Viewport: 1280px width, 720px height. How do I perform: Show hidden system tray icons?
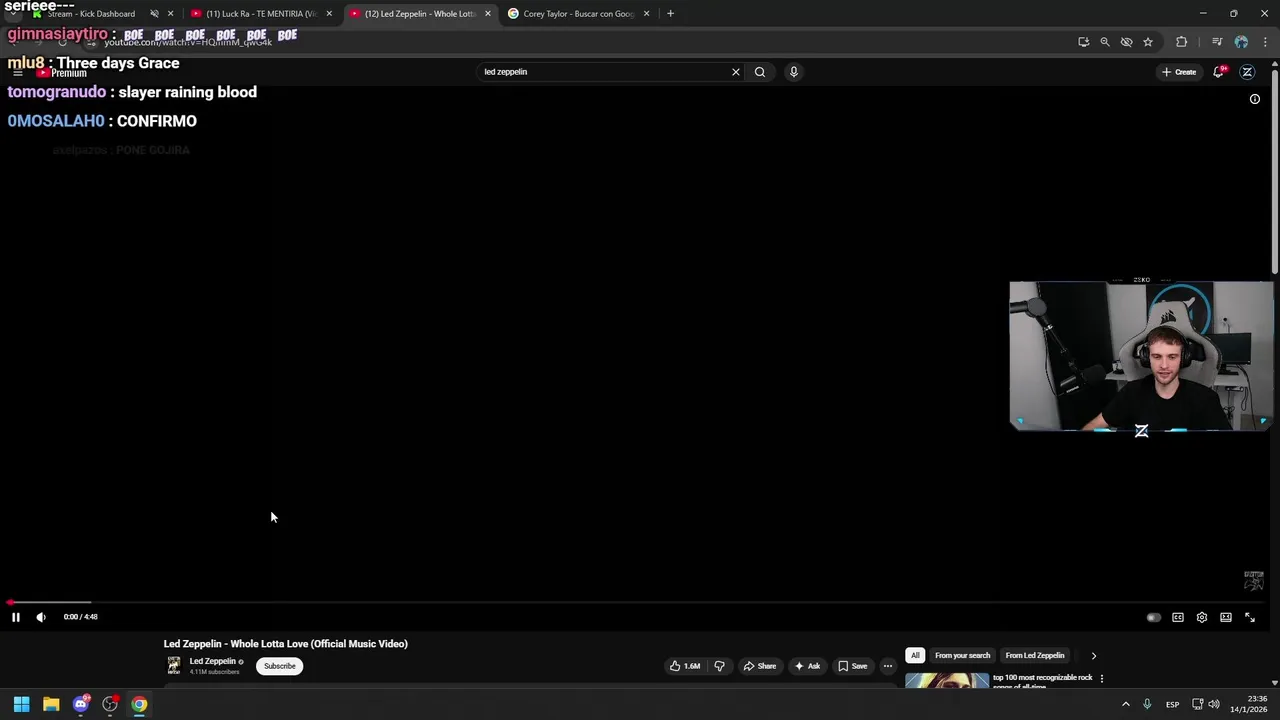pos(1126,704)
